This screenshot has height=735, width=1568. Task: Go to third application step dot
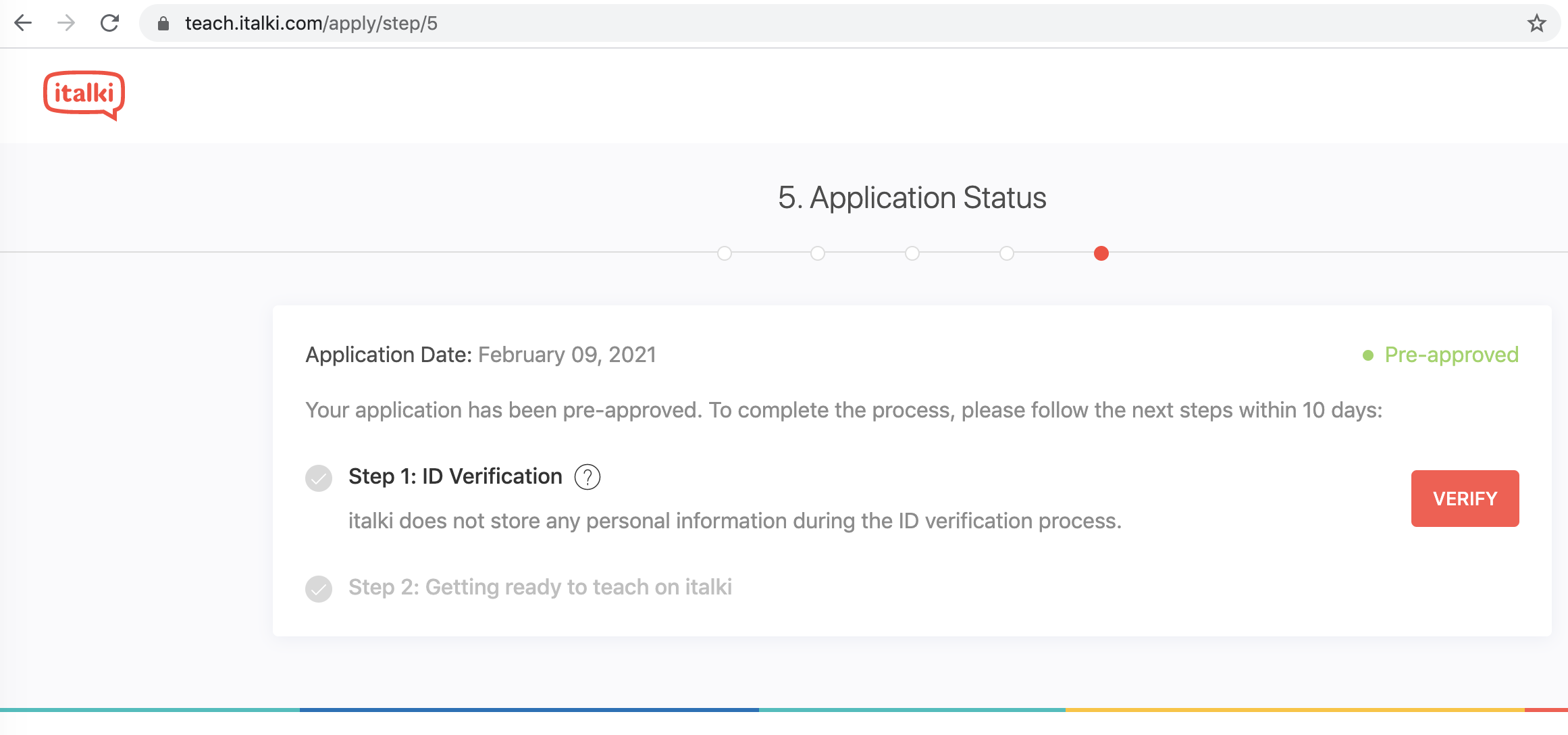pos(912,253)
